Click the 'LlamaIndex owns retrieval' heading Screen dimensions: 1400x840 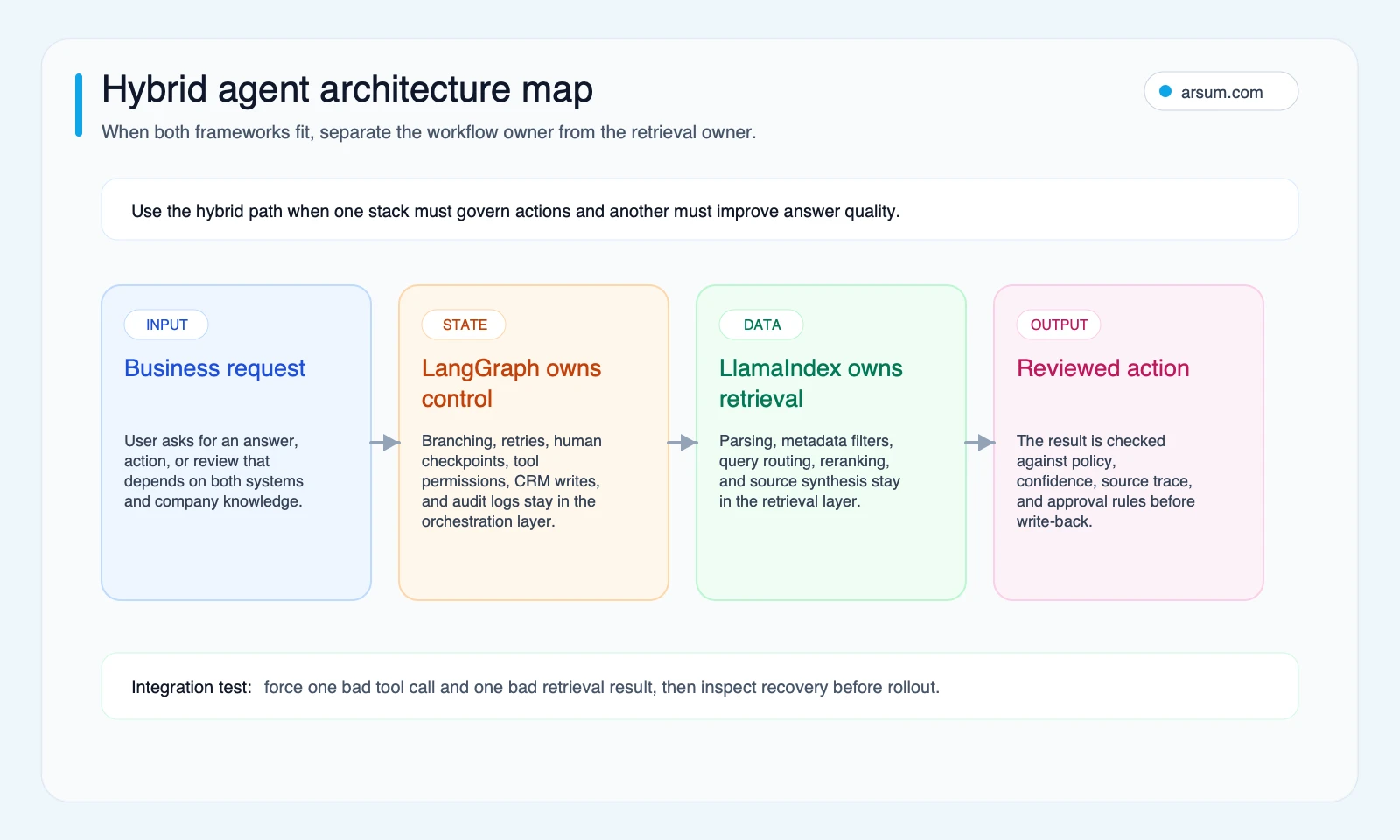click(x=810, y=383)
